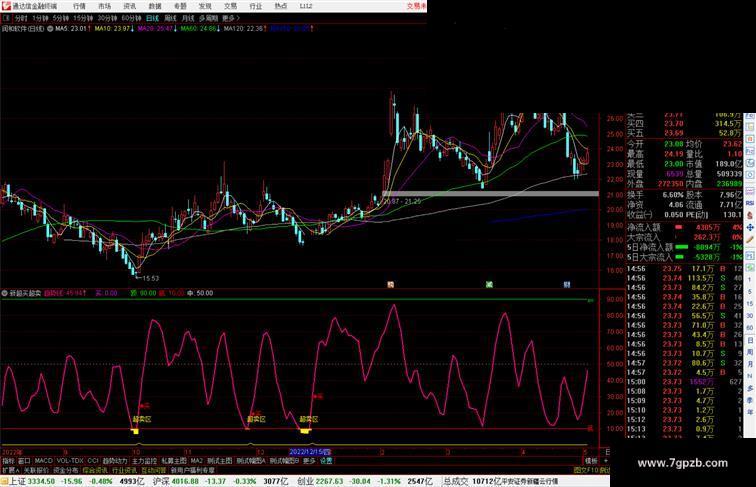
Task: Select 年 period shortcut in right sidebar
Action: point(750,412)
